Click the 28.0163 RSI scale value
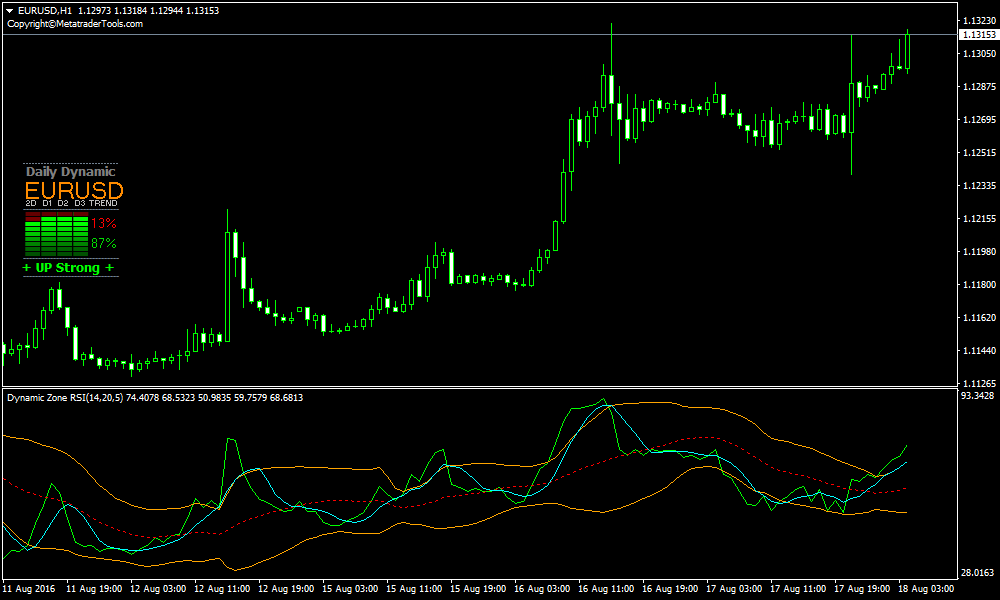The width and height of the screenshot is (1000, 600). [x=977, y=573]
